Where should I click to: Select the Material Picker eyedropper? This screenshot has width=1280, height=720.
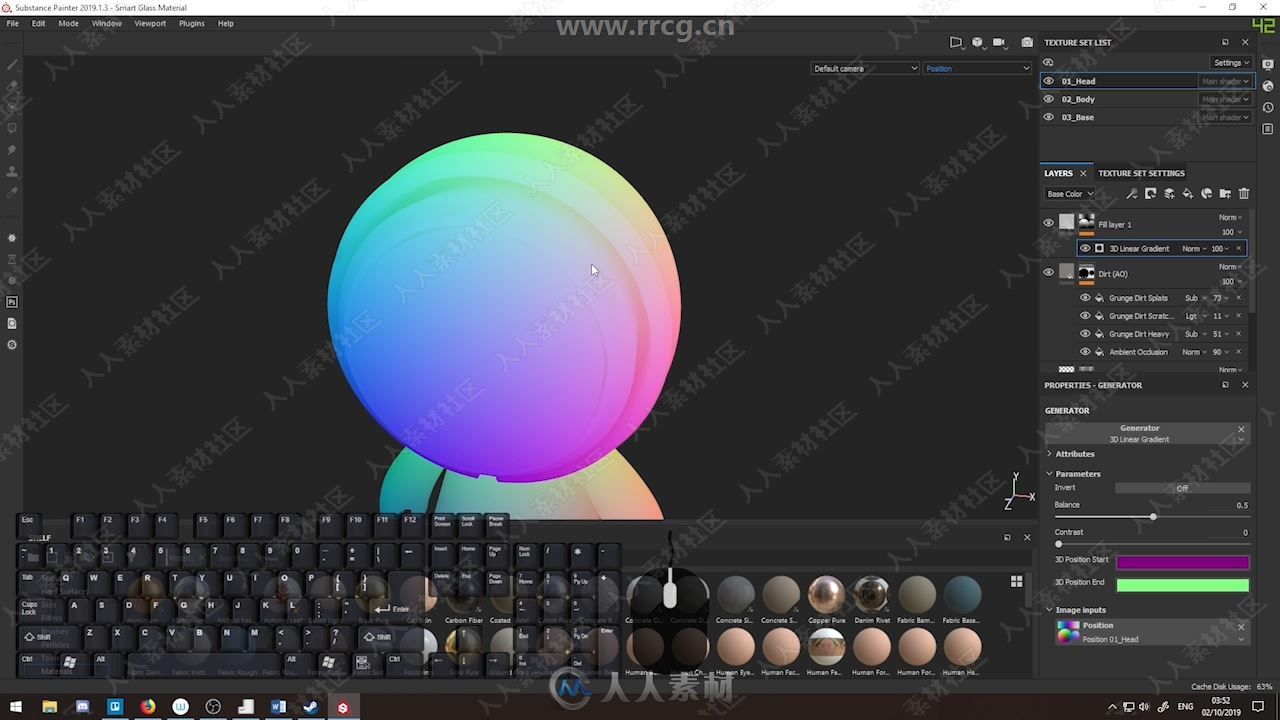(12, 192)
